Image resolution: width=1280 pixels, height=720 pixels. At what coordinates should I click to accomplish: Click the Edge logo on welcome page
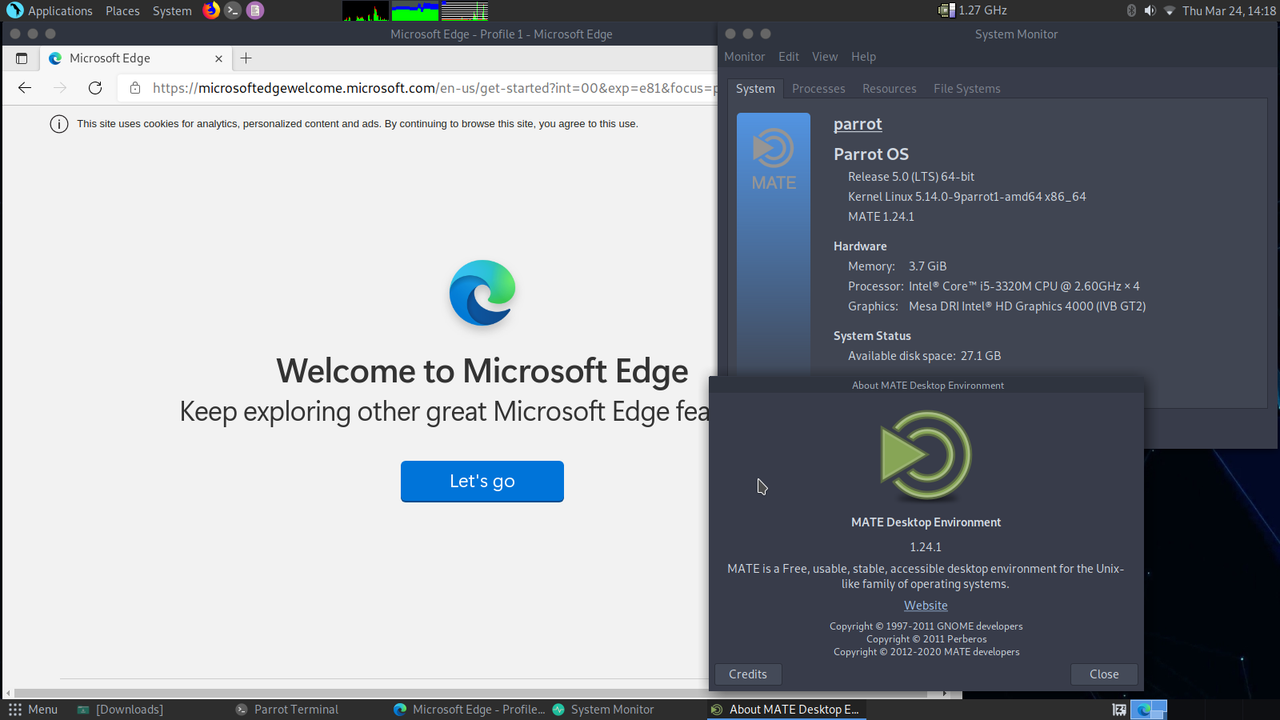point(482,293)
